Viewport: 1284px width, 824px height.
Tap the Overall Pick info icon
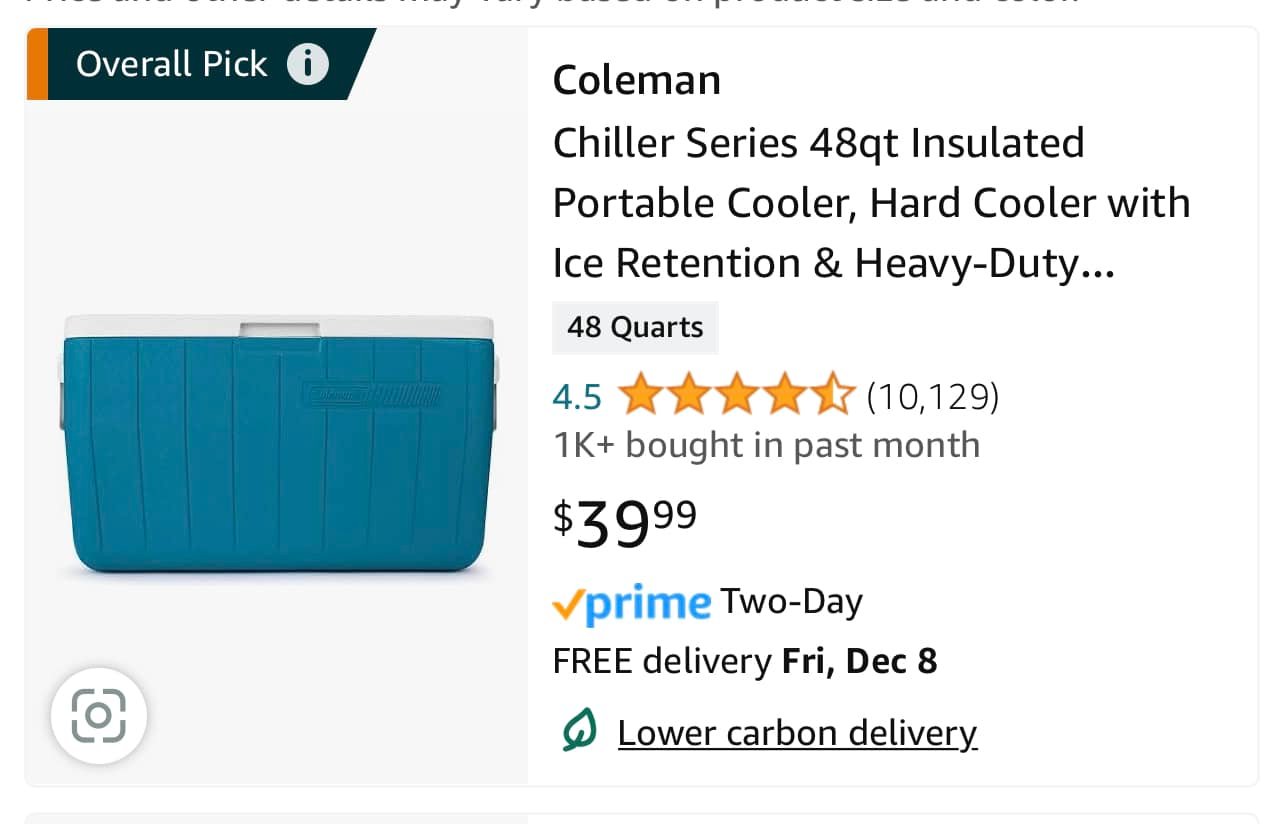308,65
